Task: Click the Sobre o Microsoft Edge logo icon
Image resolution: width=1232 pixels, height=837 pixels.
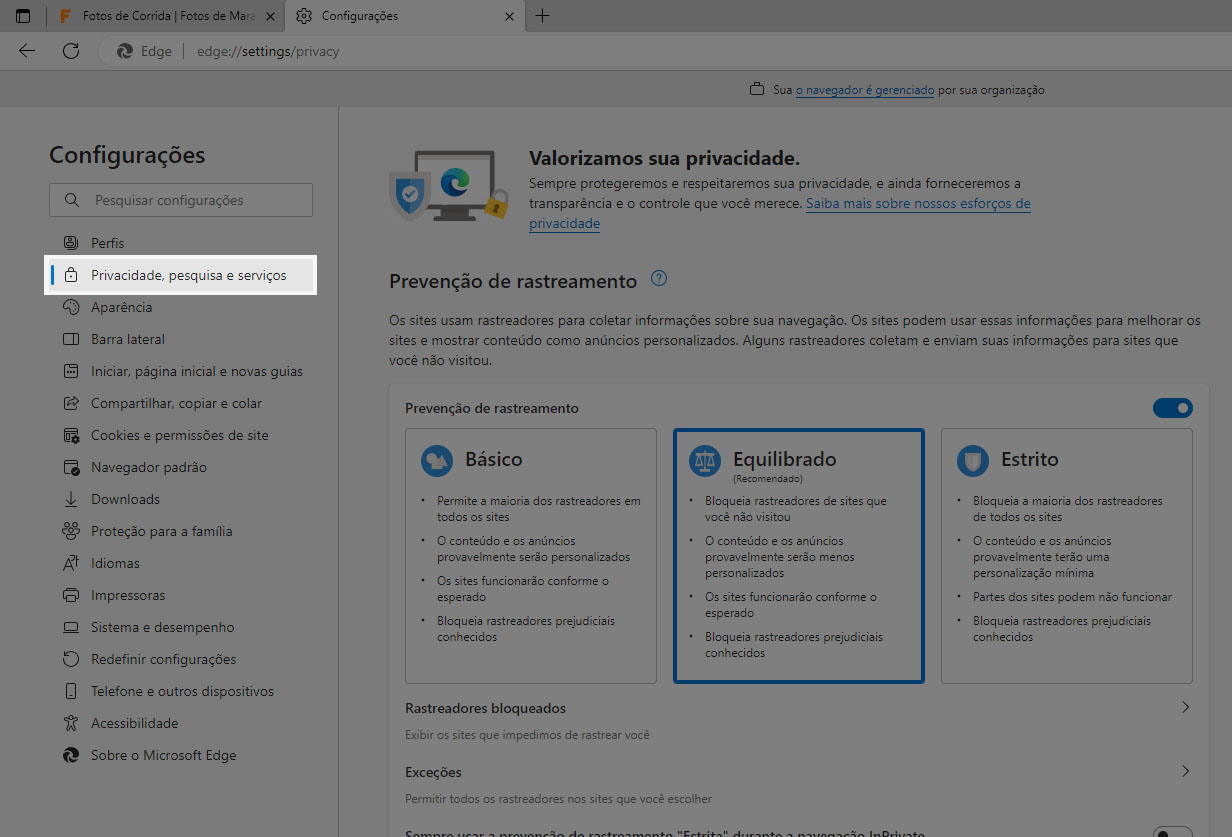Action: coord(70,755)
